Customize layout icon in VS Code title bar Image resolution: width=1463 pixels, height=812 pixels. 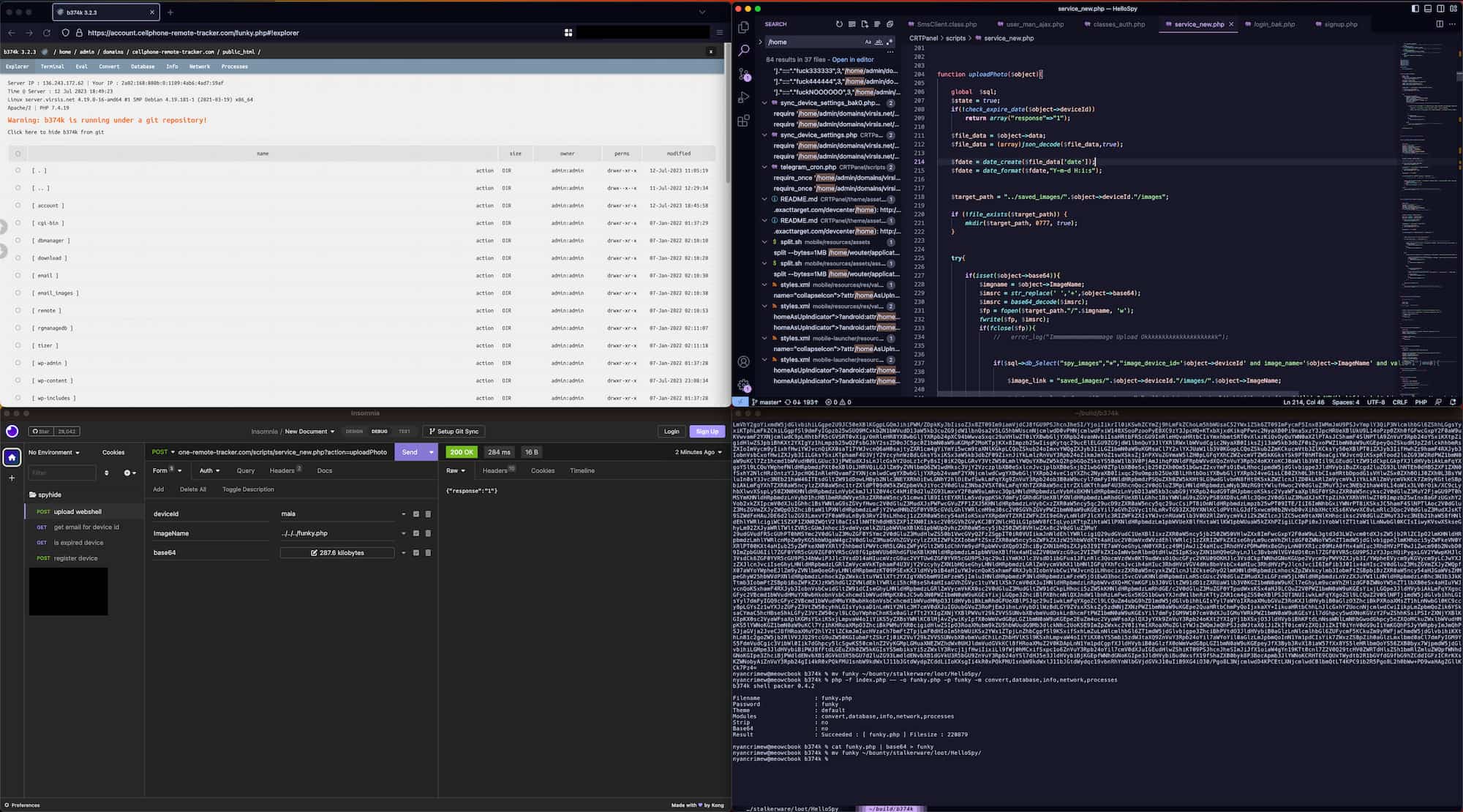click(x=1453, y=9)
